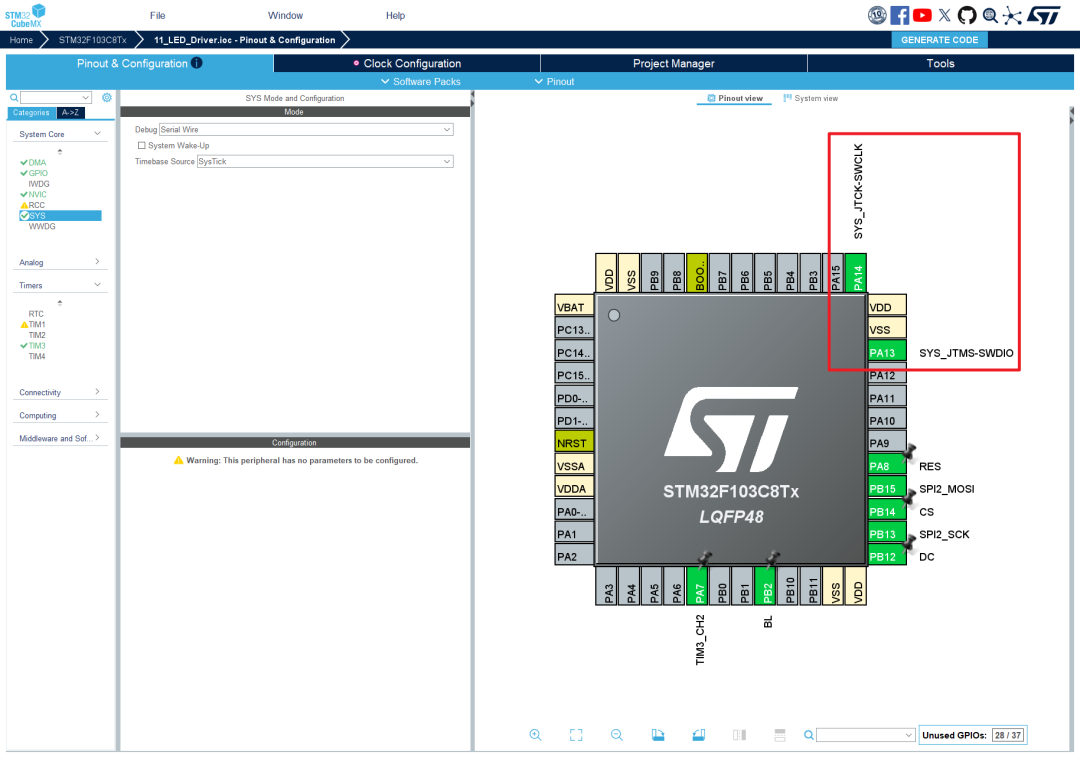Zoom in on the chip pinout
Screen dimensions: 1080x758
pyautogui.click(x=535, y=735)
